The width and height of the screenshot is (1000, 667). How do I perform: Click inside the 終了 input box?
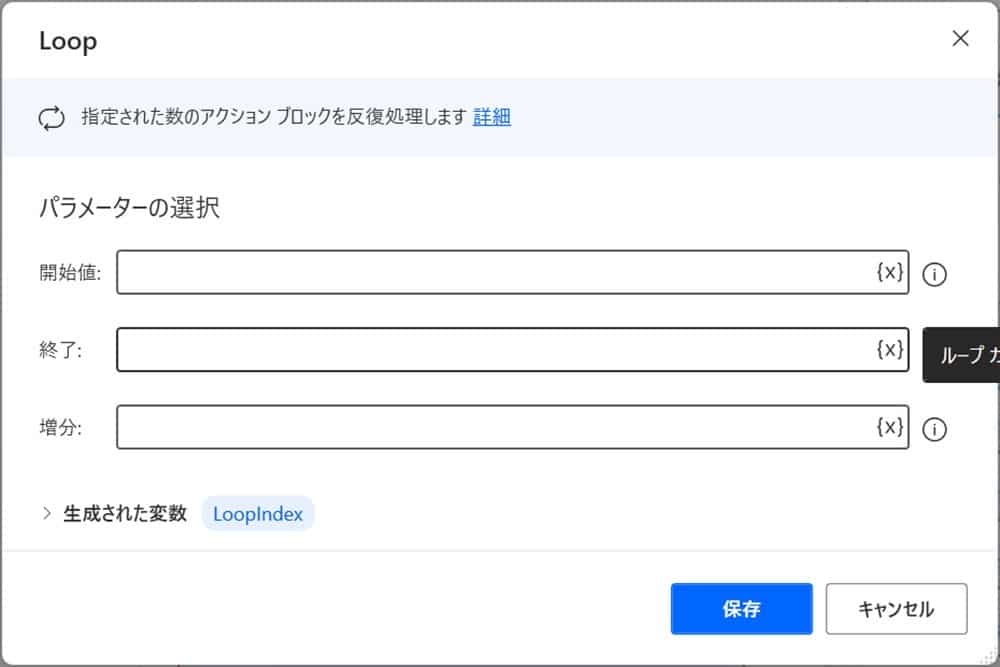(450, 349)
